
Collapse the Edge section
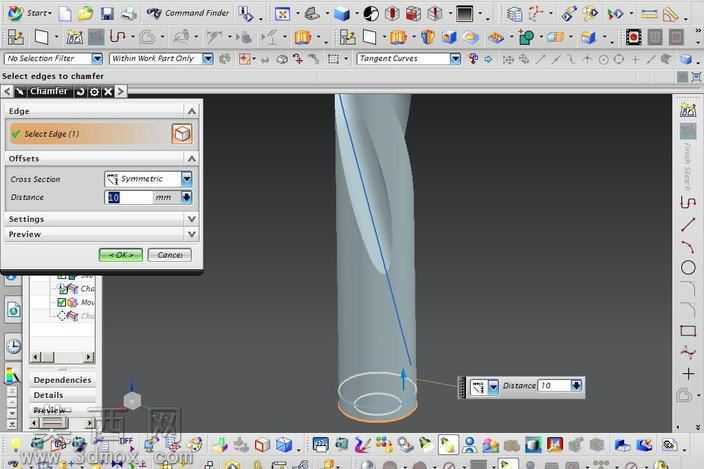coord(192,111)
